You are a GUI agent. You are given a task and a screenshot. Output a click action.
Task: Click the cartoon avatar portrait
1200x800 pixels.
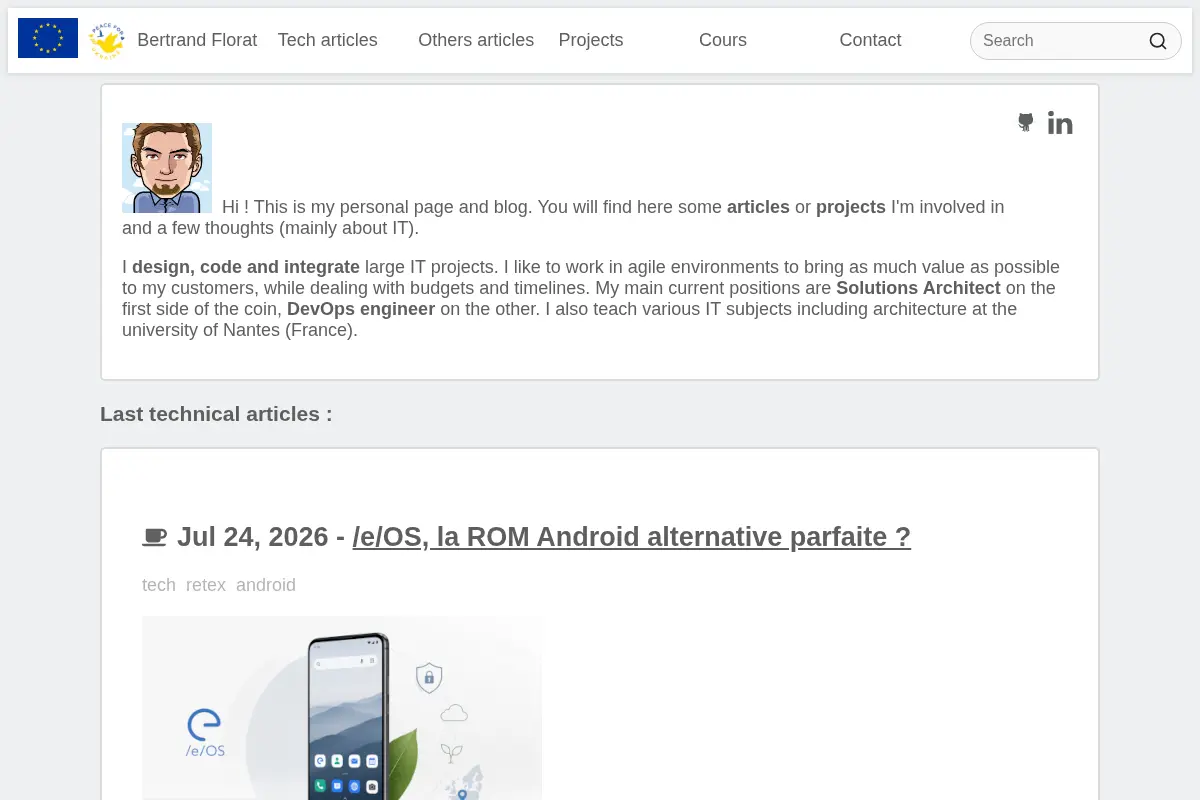167,168
